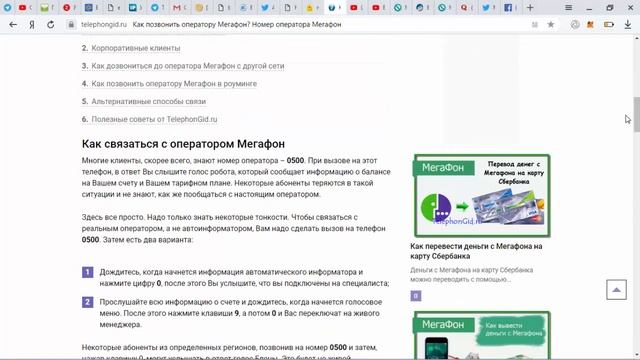Click the page URL telephongid.ru in address bar
Viewport: 640px width, 360px height.
point(104,24)
